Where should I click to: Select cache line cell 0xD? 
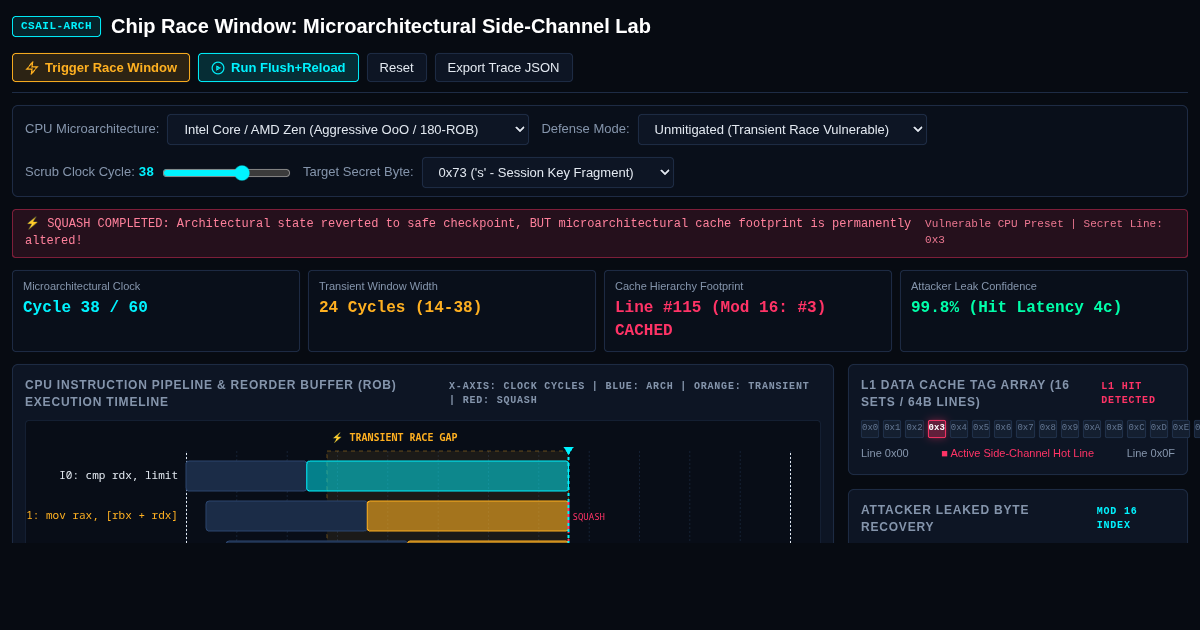click(x=1159, y=428)
